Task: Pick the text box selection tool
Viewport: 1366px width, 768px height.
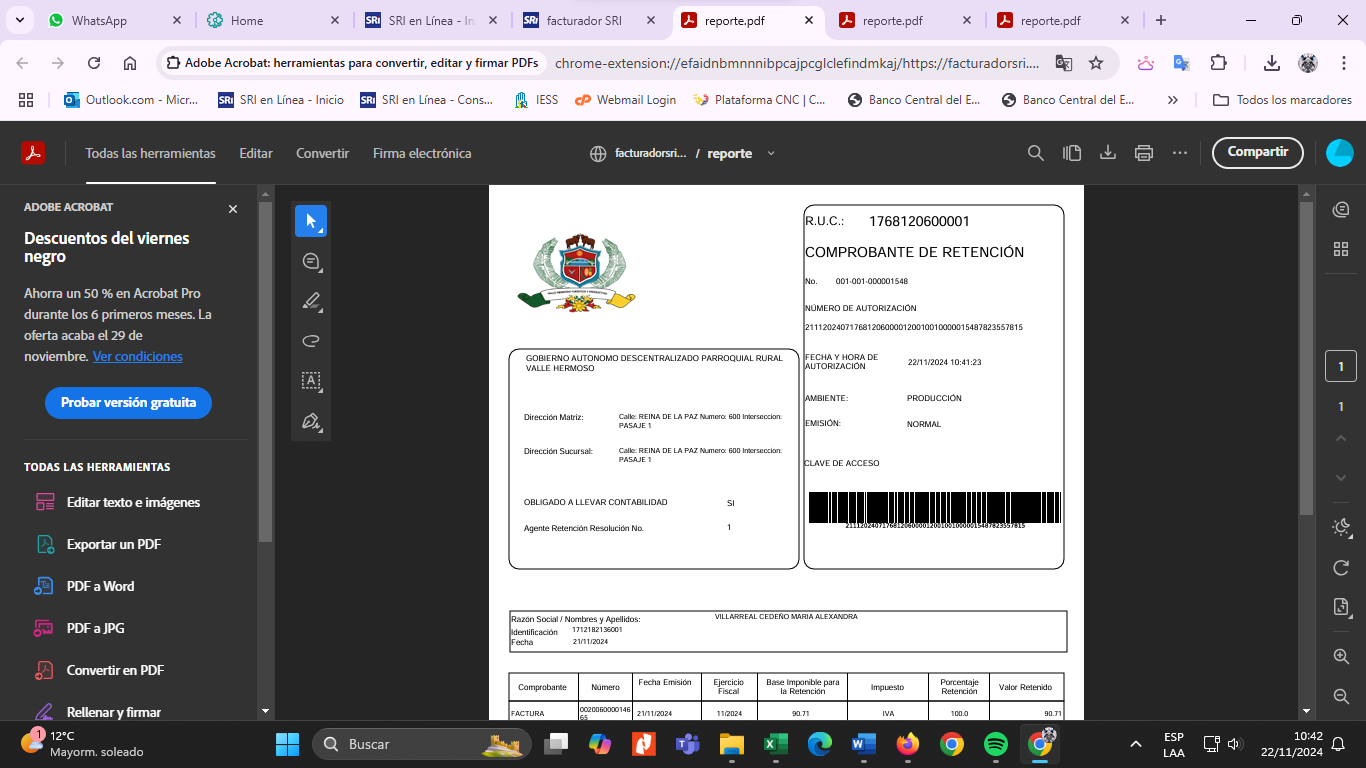Action: tap(310, 381)
